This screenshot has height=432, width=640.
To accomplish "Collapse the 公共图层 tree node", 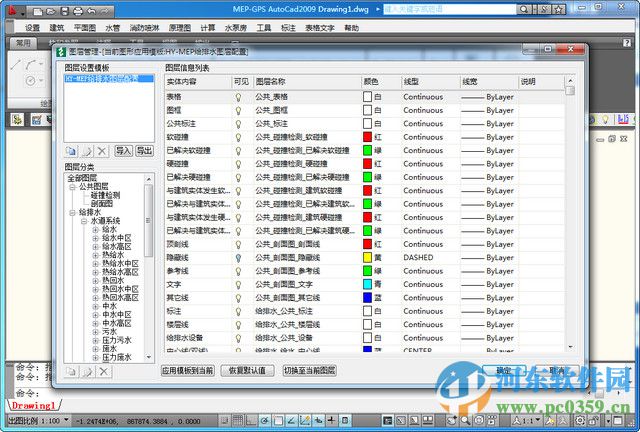I will point(73,187).
